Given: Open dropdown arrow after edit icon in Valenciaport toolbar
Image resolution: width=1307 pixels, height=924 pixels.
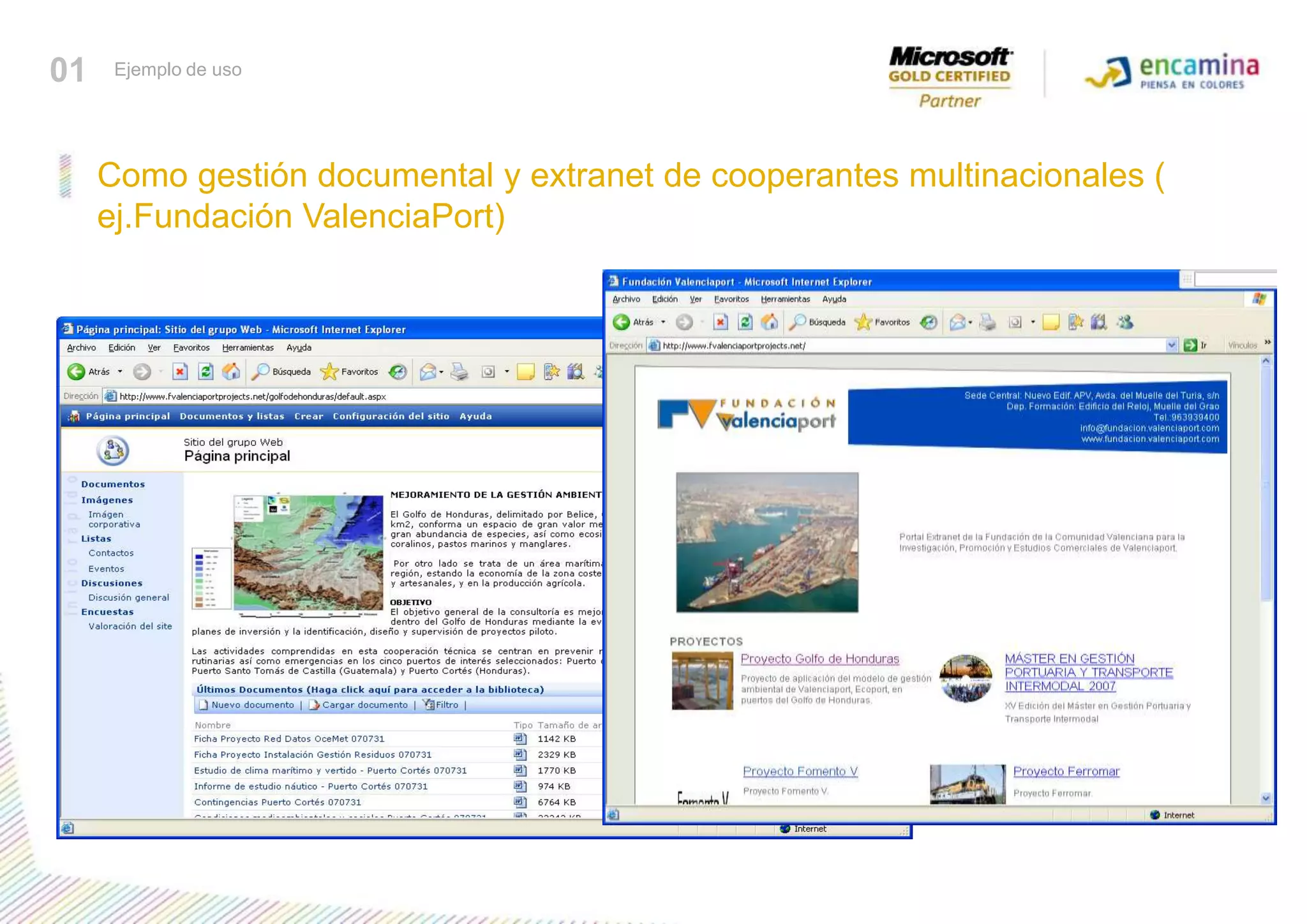Looking at the screenshot, I should [x=1033, y=322].
